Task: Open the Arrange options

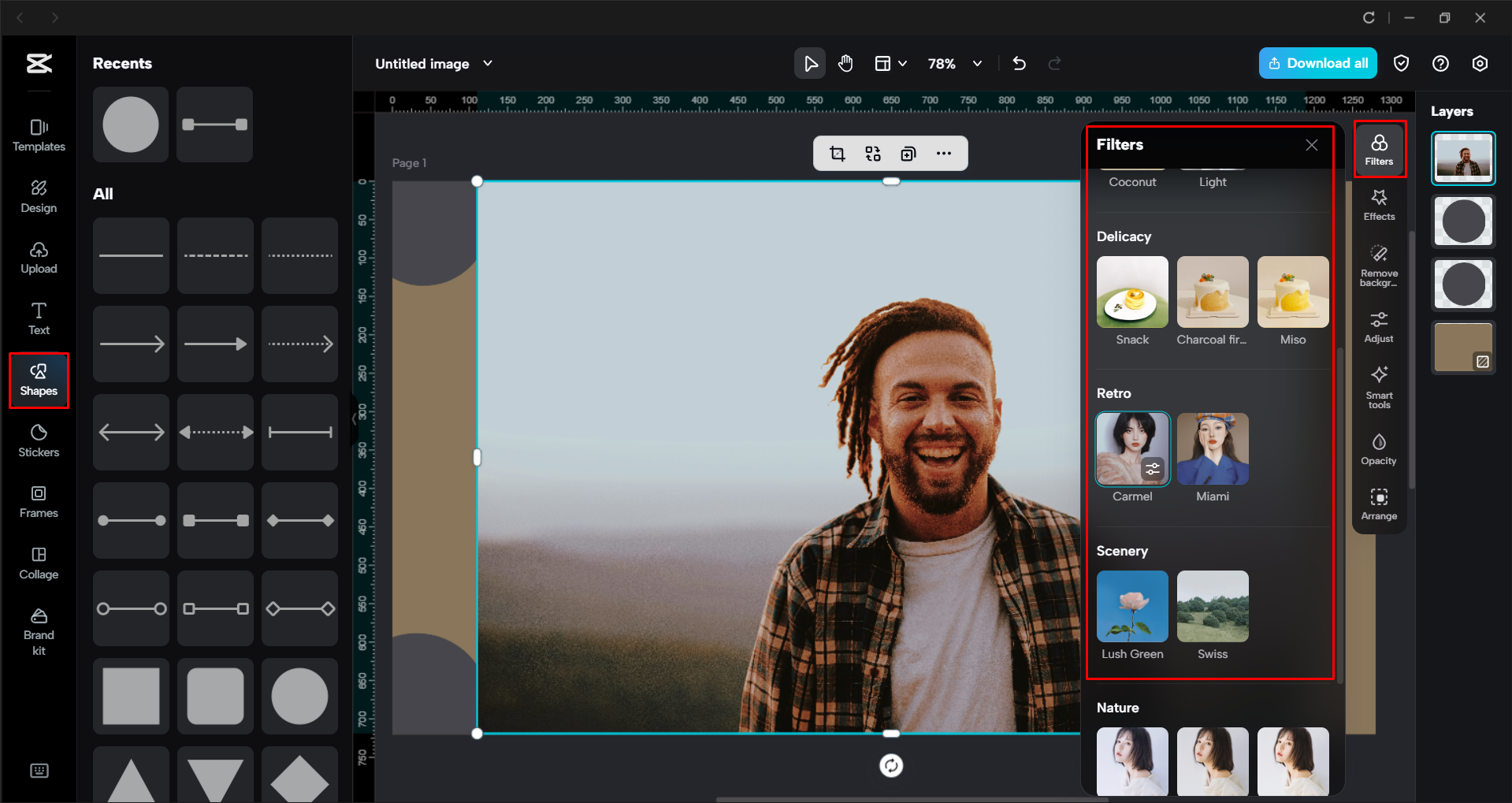Action: (x=1379, y=504)
